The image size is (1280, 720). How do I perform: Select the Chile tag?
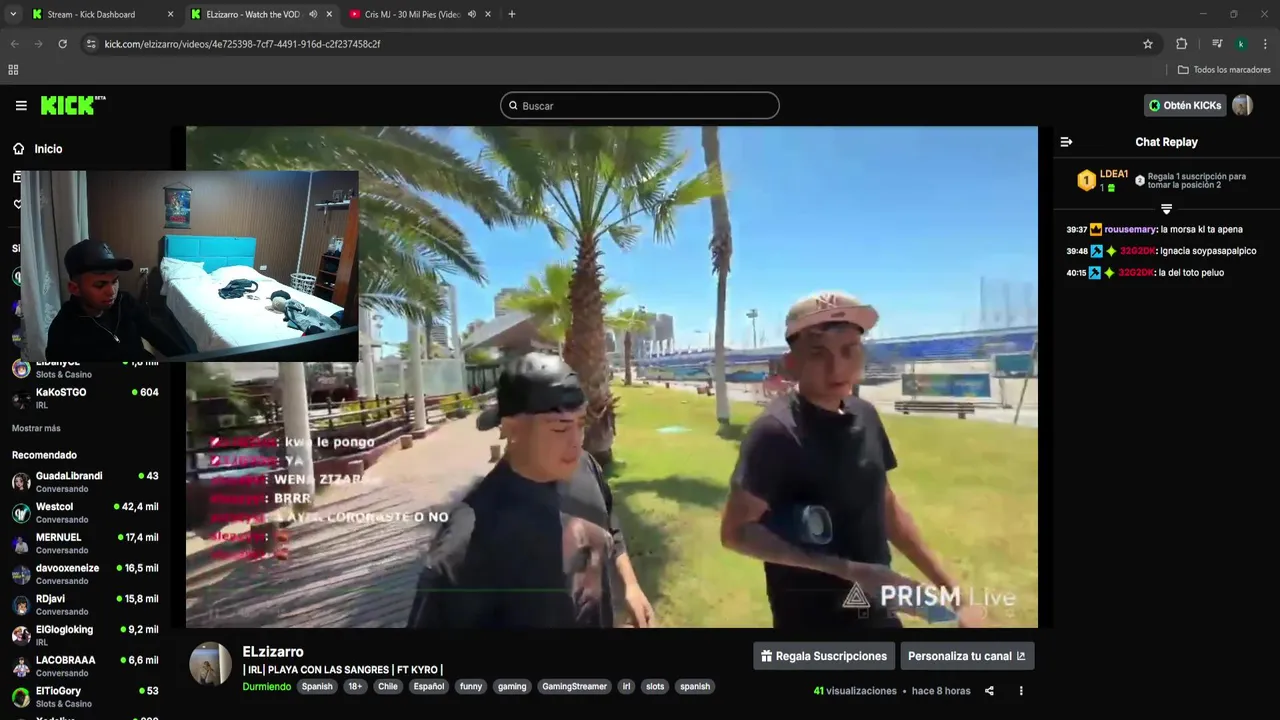388,687
